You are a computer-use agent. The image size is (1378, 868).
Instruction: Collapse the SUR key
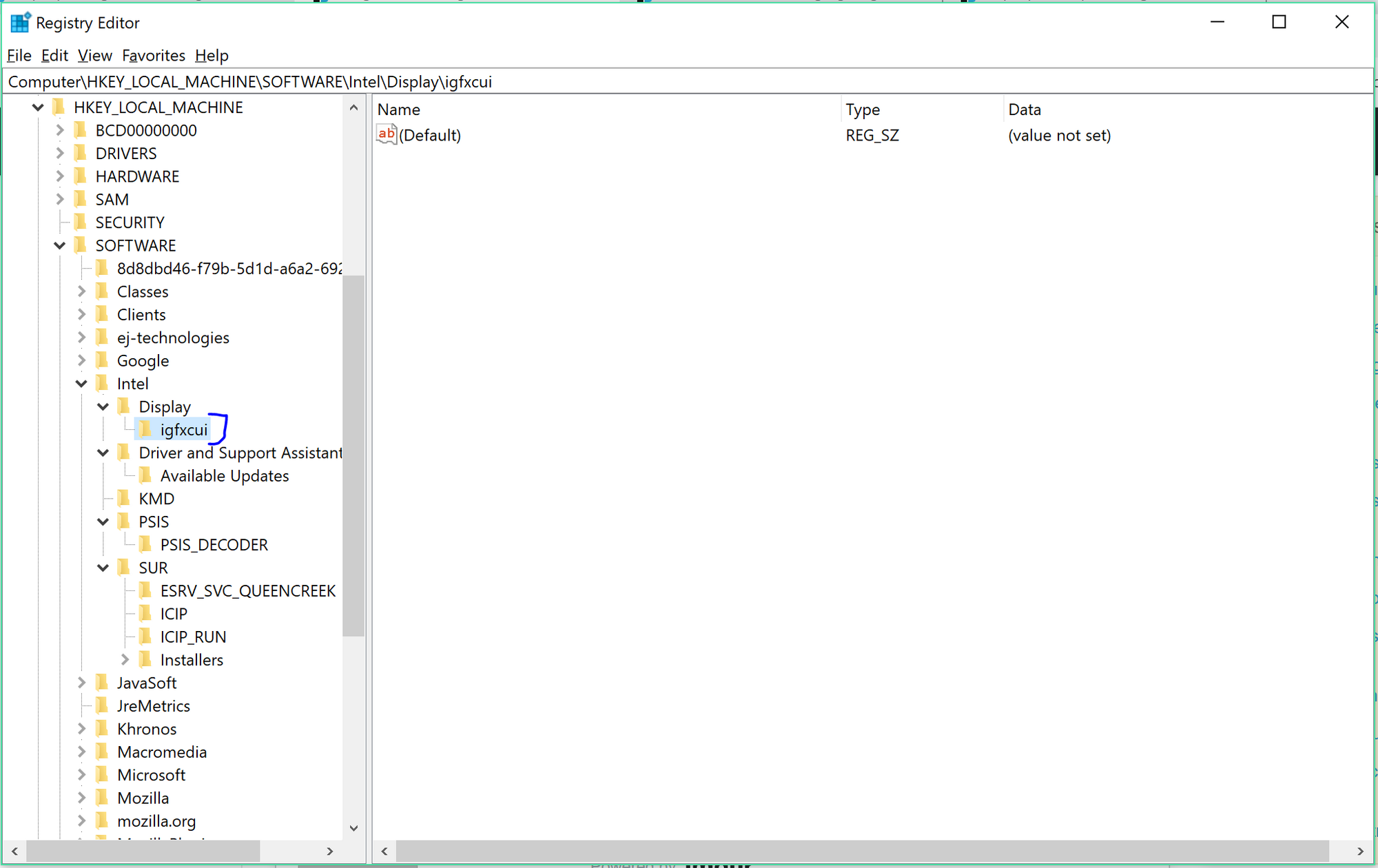pyautogui.click(x=103, y=568)
